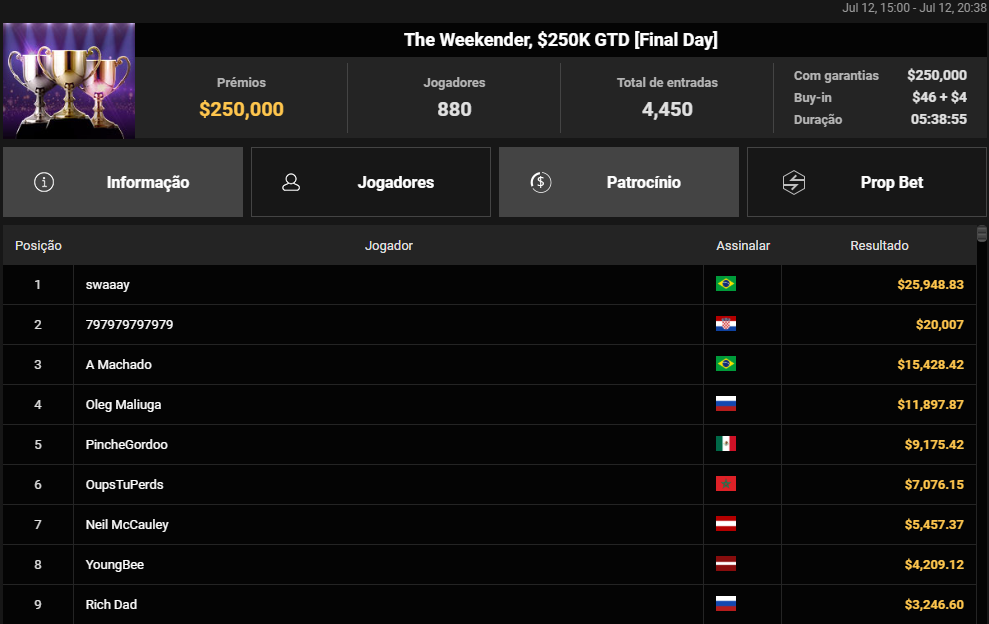989x624 pixels.
Task: Click the Russian flag next to Oleg Maliuga
Action: [725, 404]
